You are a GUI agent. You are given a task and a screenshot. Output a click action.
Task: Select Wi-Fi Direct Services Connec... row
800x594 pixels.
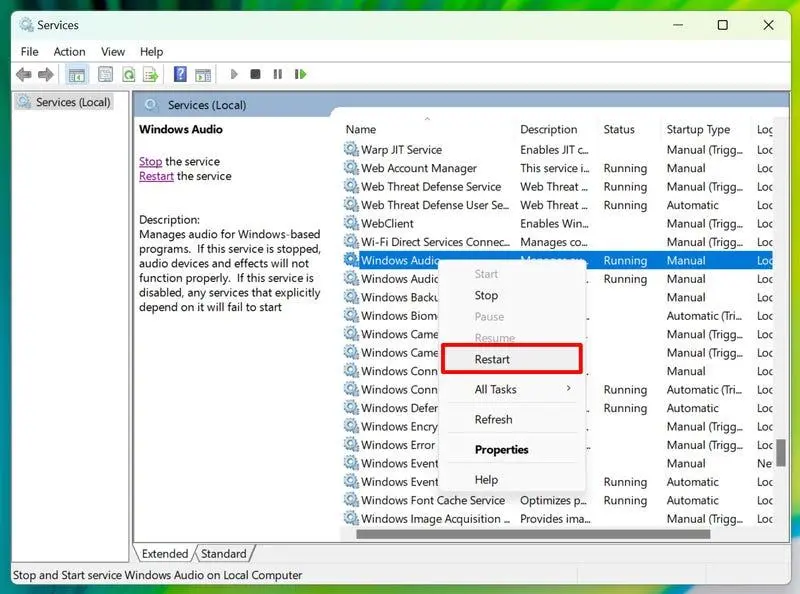(435, 242)
